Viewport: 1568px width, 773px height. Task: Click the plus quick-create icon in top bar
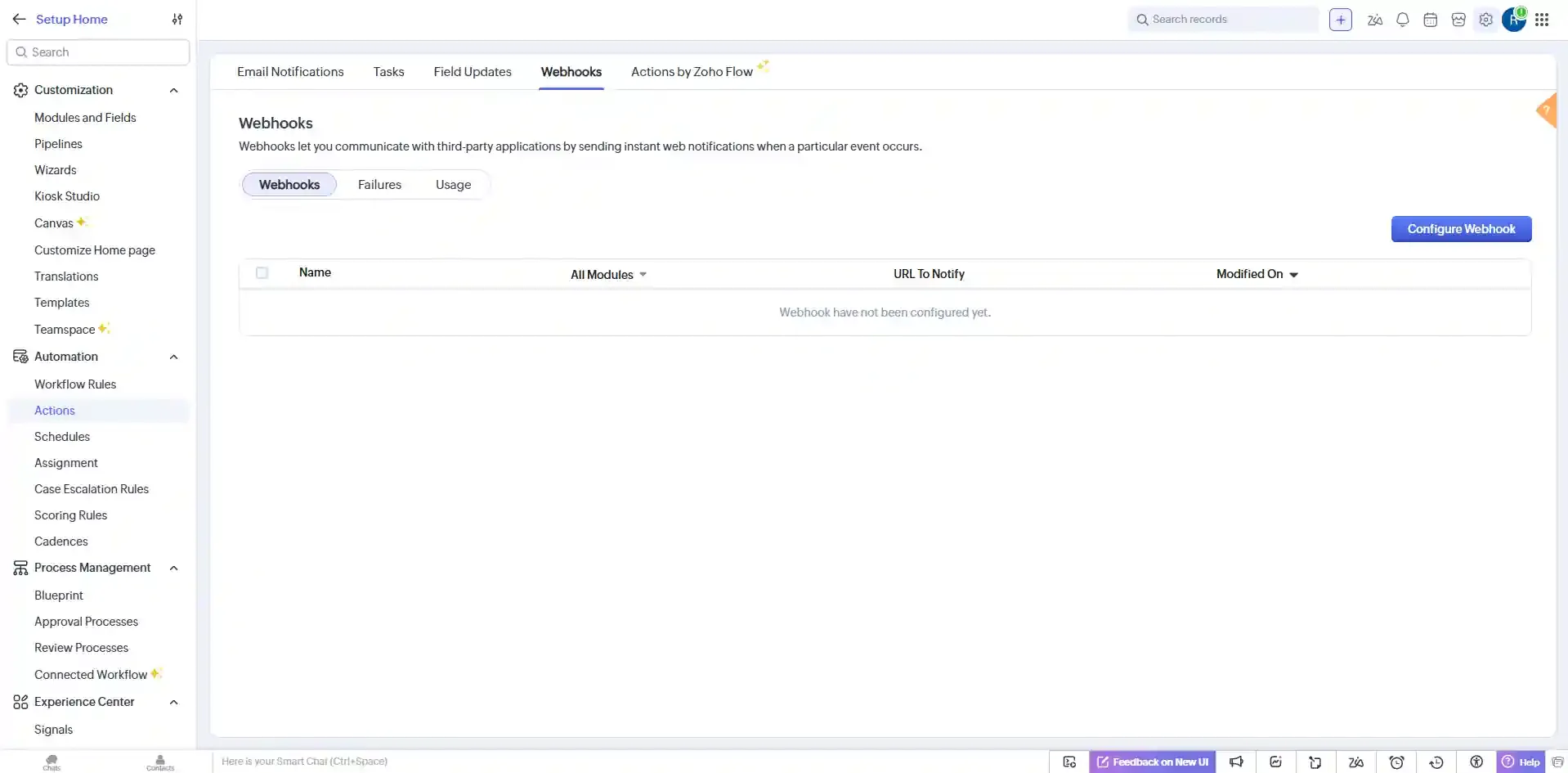click(1341, 20)
